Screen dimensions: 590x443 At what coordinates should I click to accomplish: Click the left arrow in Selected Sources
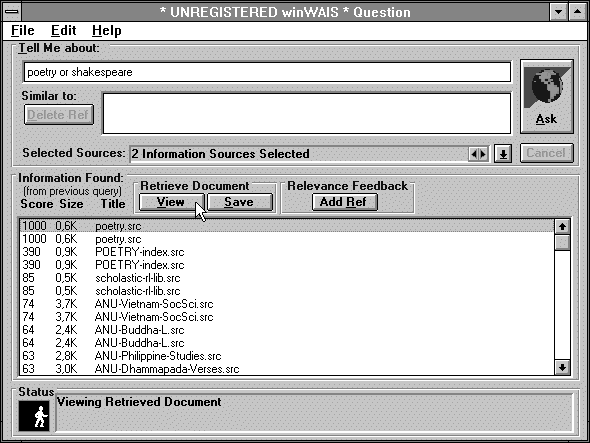point(473,154)
